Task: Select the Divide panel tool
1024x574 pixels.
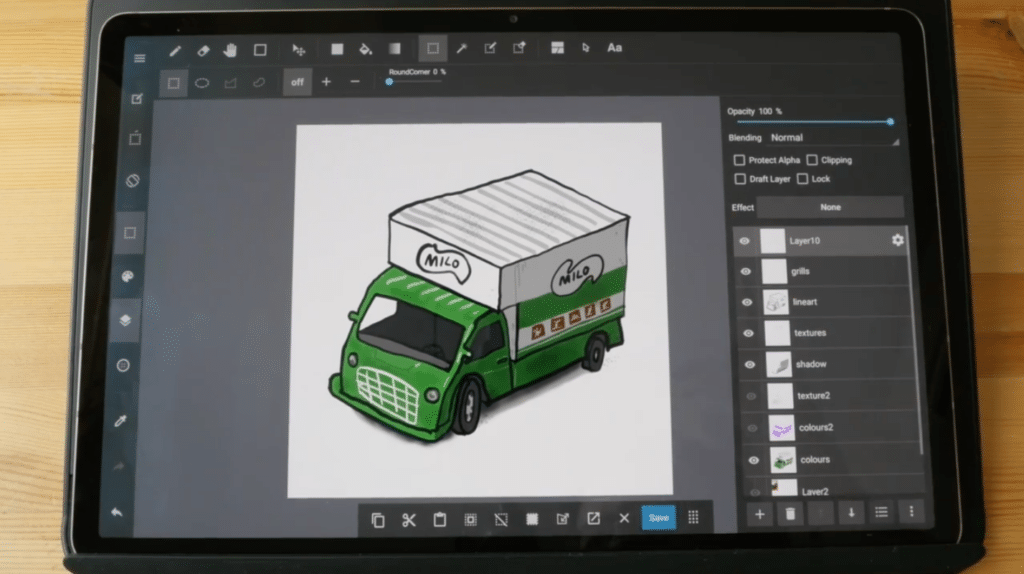Action: point(557,48)
